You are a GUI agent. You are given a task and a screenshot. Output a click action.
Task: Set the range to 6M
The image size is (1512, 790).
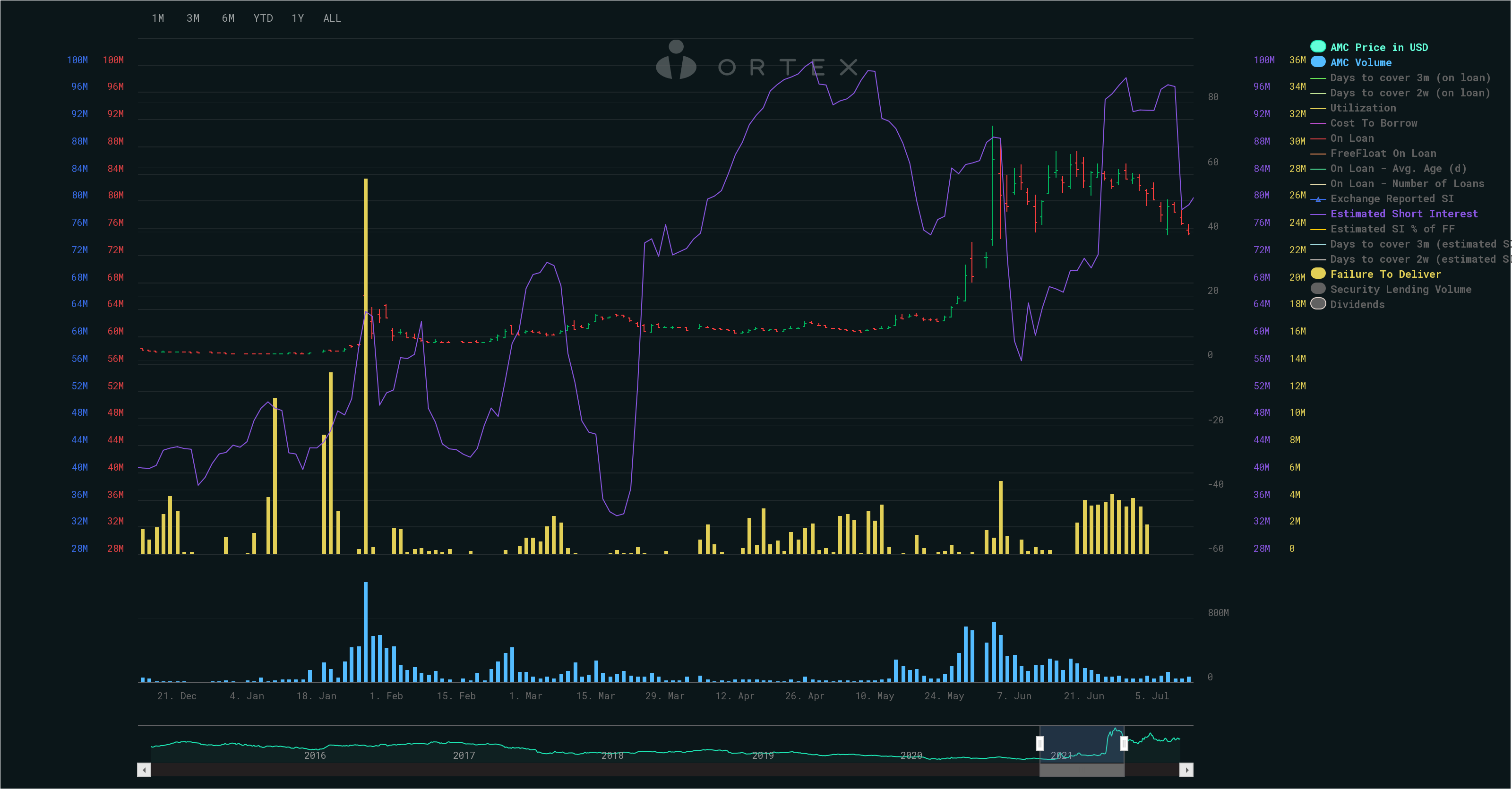(x=228, y=18)
